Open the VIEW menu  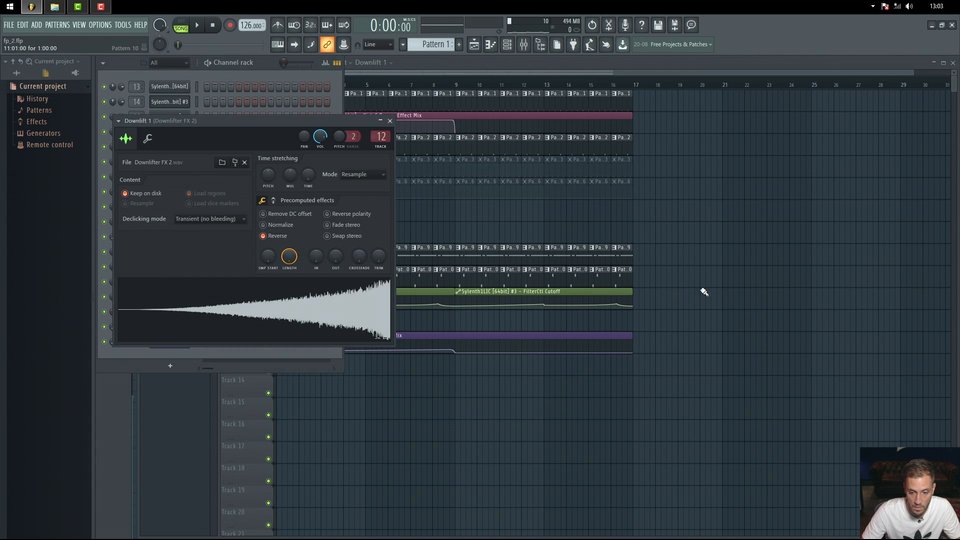[79, 25]
